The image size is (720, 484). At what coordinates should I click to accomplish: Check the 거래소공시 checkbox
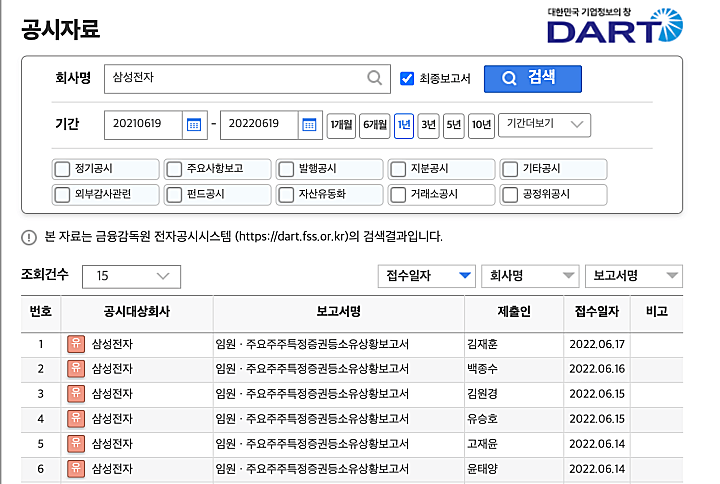tap(398, 195)
